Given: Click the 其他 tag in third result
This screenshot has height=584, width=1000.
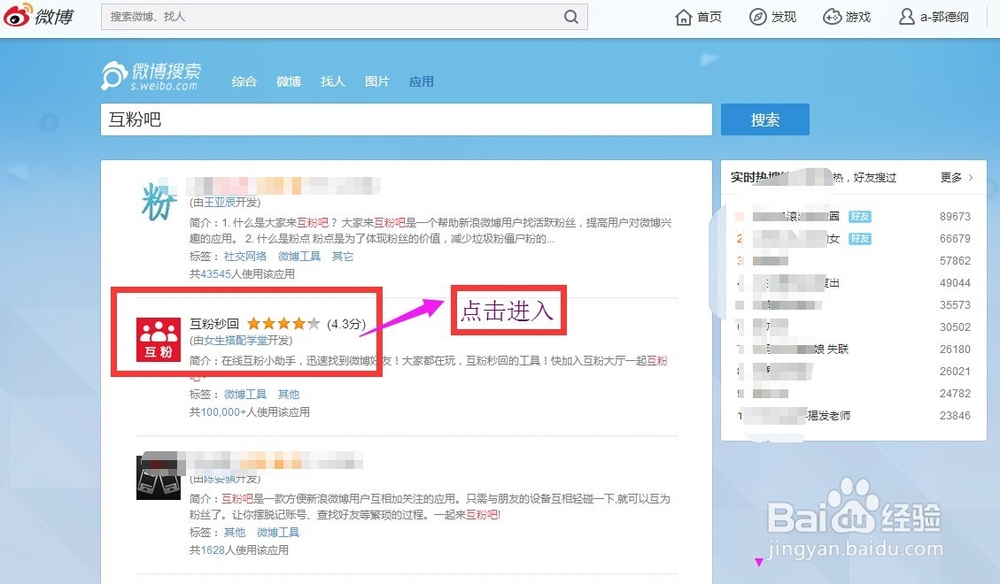Looking at the screenshot, I should (234, 532).
